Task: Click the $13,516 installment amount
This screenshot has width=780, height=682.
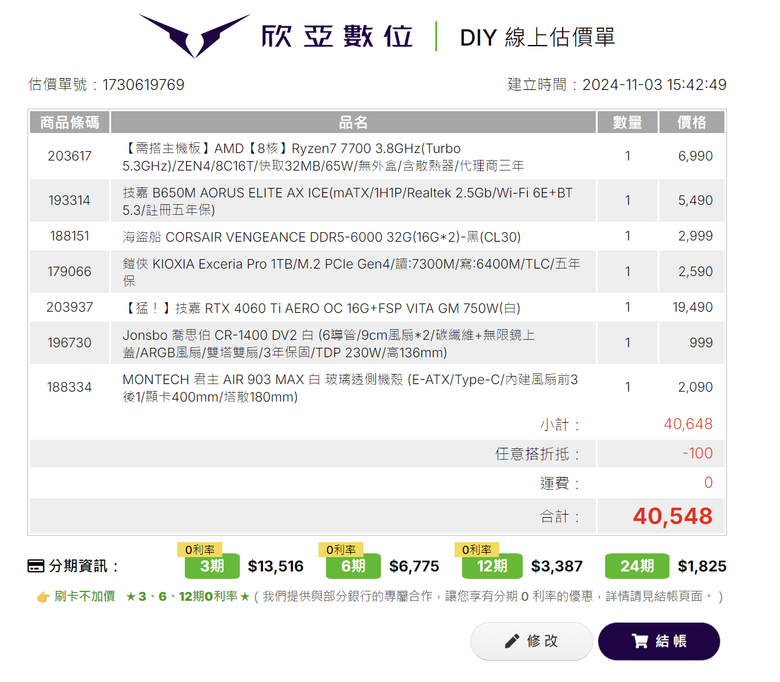Action: (276, 566)
